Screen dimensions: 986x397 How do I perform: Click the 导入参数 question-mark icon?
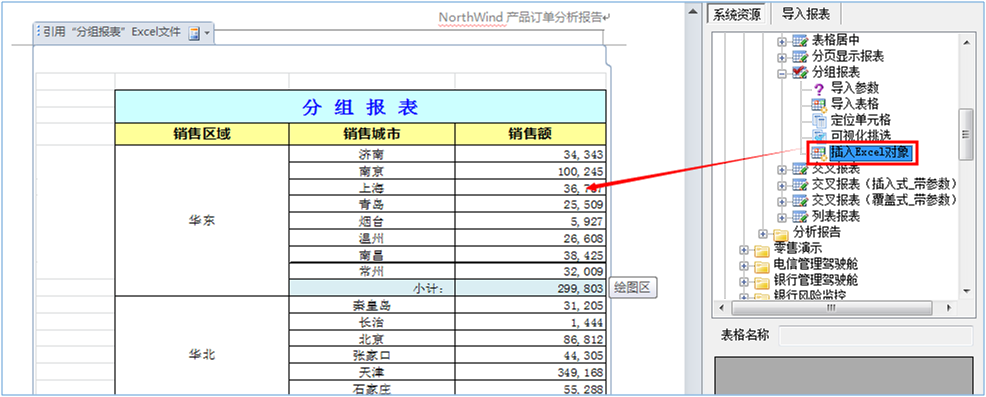coord(818,89)
